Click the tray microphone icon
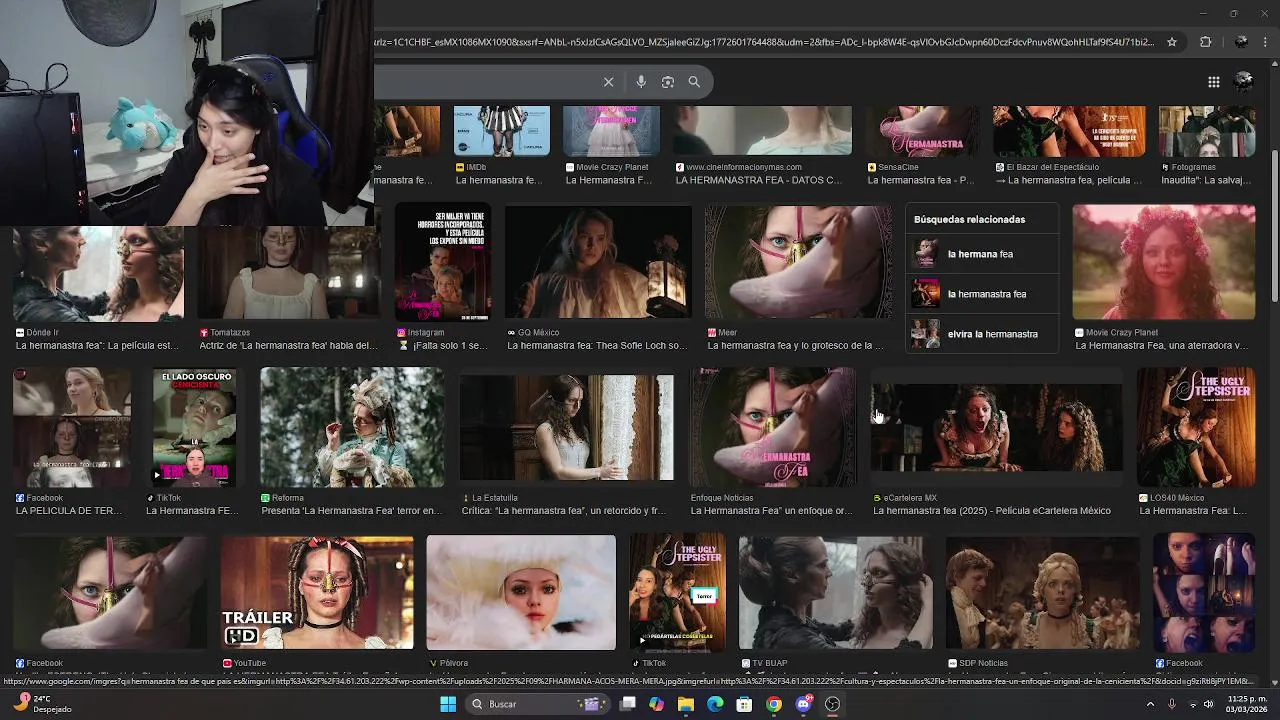Image resolution: width=1280 pixels, height=720 pixels. coord(1171,704)
